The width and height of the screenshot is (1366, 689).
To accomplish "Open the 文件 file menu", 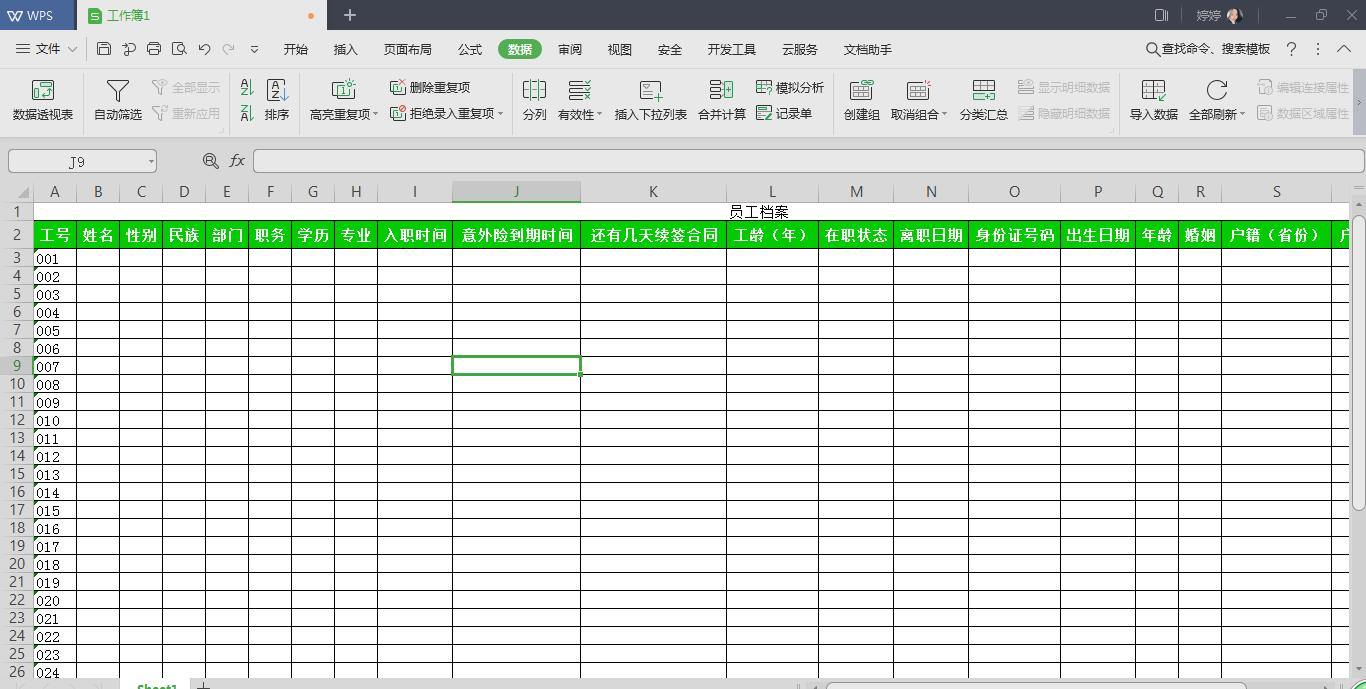I will click(48, 48).
